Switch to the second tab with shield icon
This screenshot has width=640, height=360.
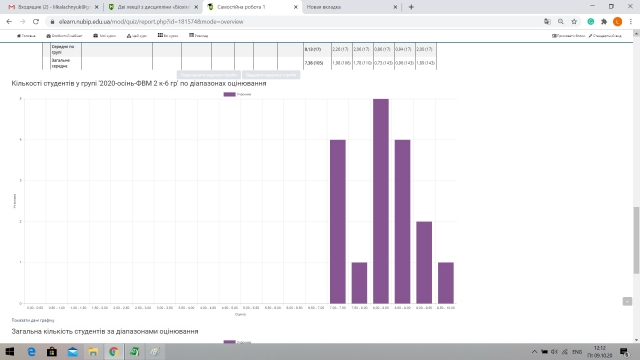153,7
